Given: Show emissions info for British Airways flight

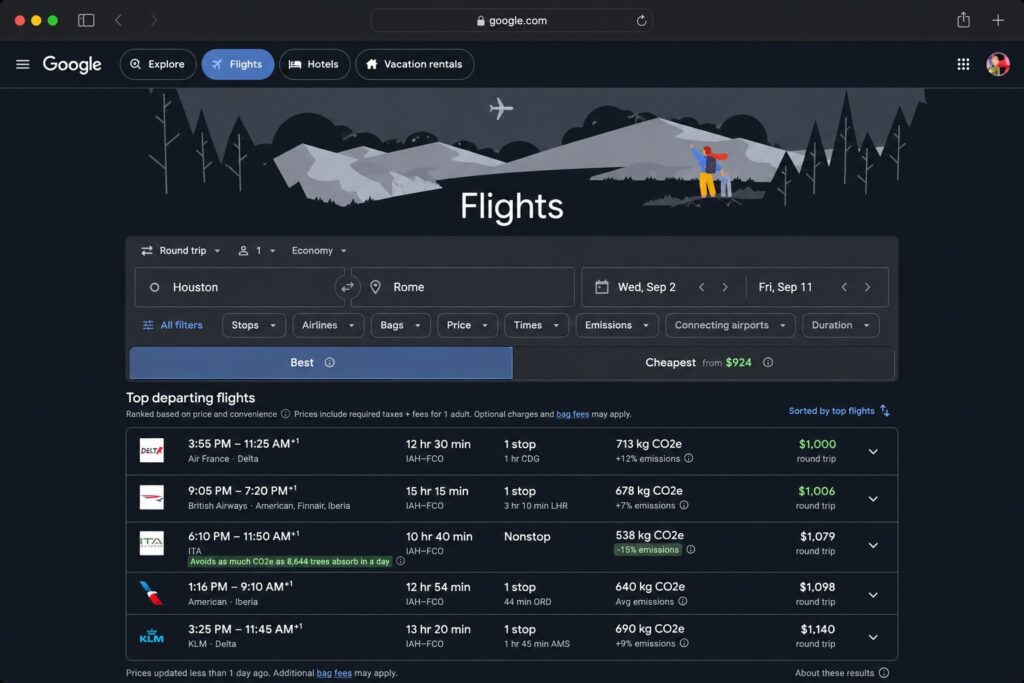Looking at the screenshot, I should 684,505.
